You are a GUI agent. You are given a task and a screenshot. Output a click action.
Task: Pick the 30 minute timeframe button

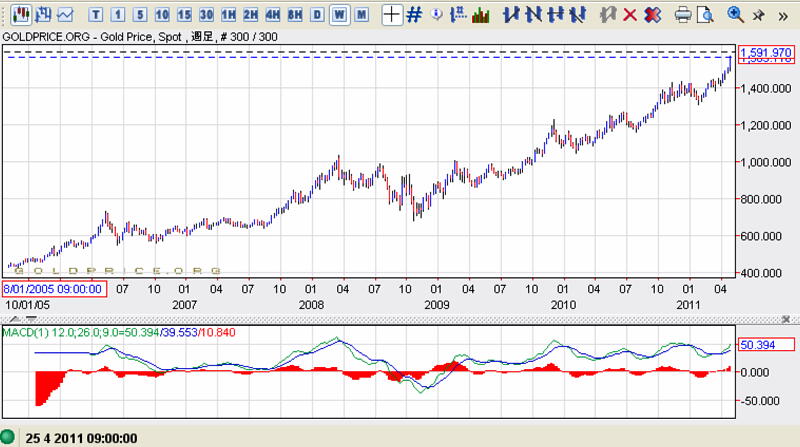coord(205,15)
